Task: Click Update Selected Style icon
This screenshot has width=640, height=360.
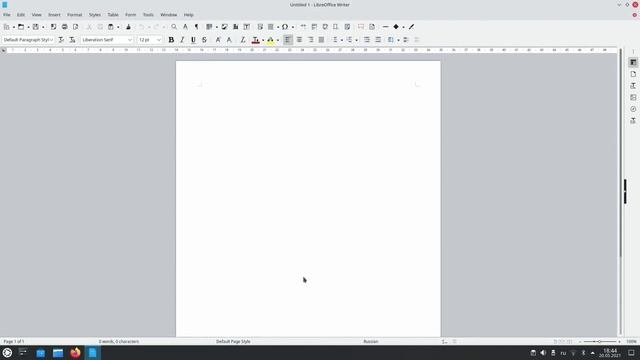Action: pyautogui.click(x=61, y=40)
